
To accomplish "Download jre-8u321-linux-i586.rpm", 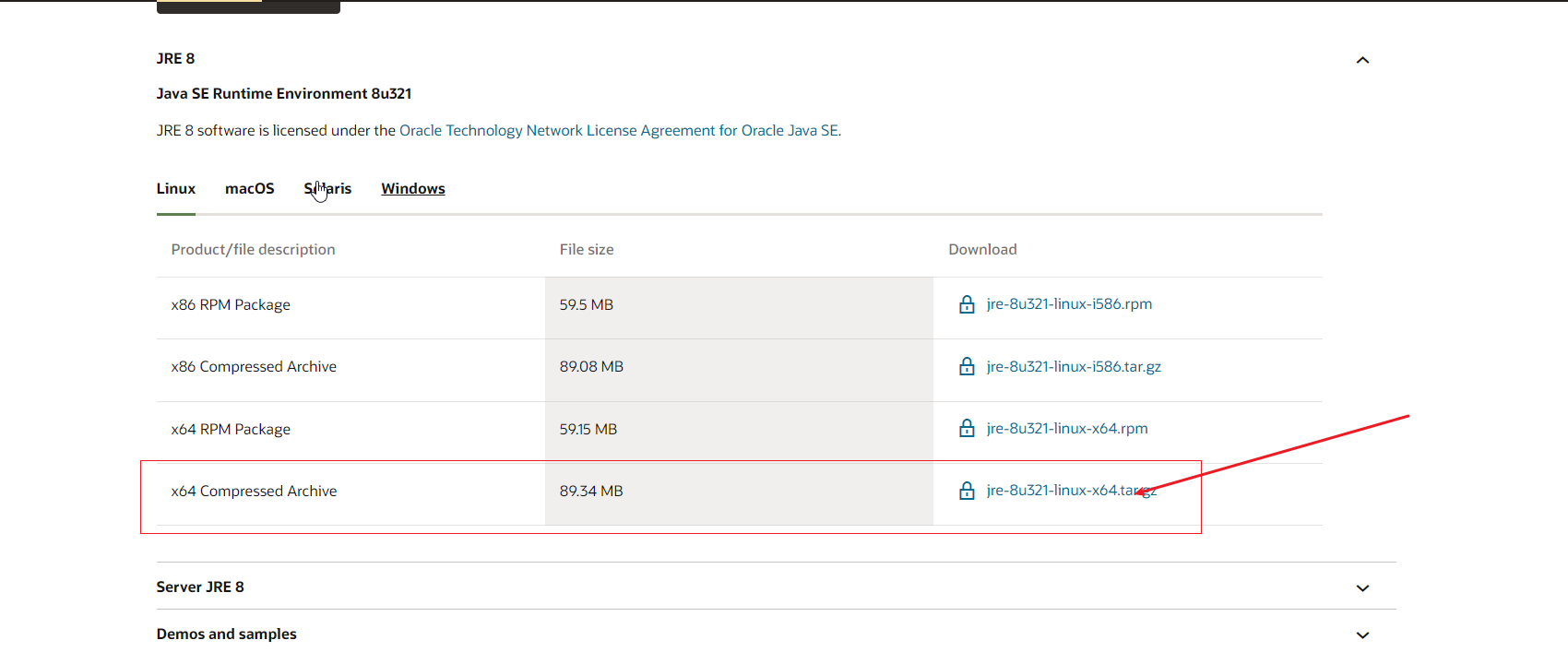I will (1069, 303).
